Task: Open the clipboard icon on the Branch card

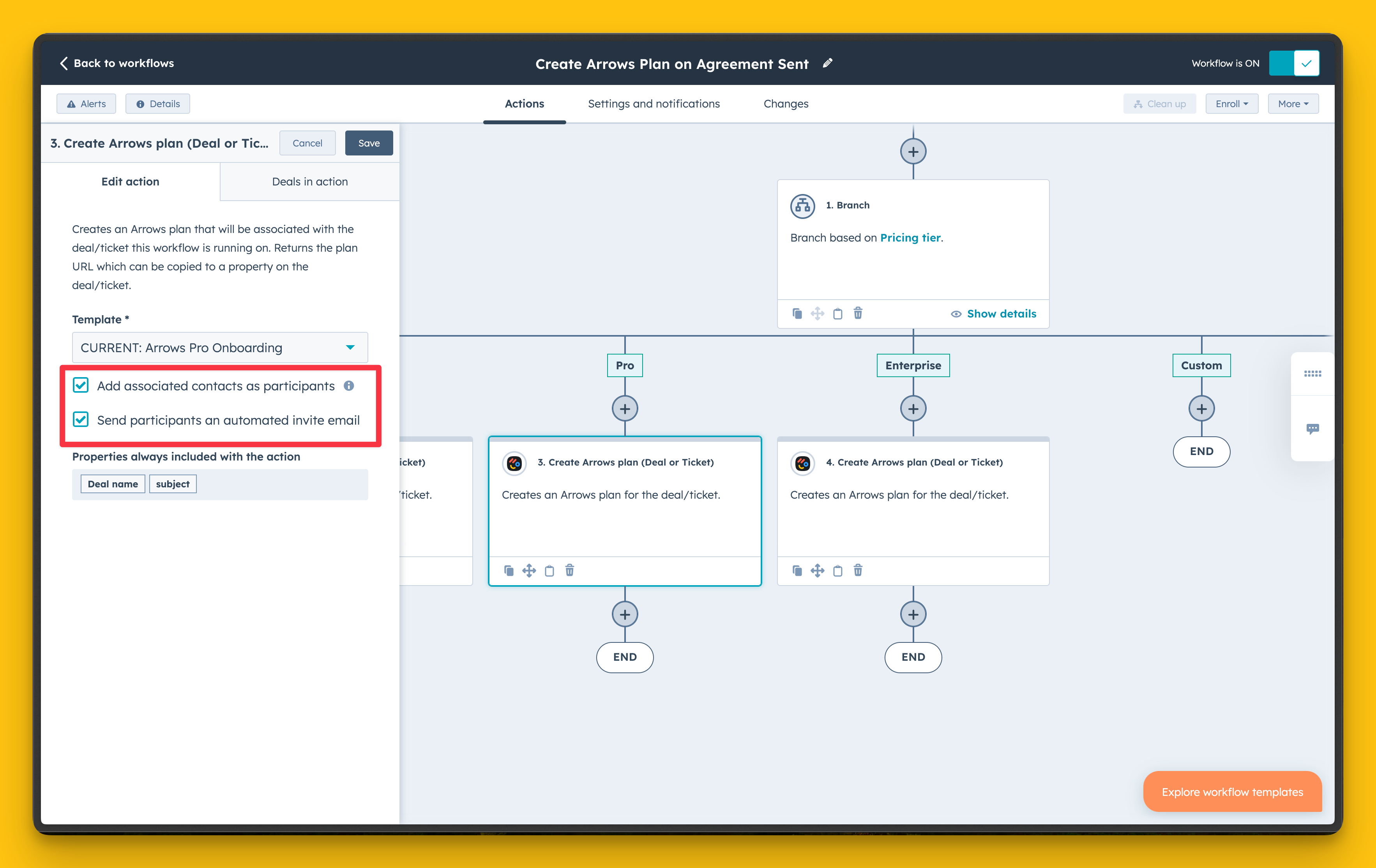Action: pyautogui.click(x=838, y=313)
